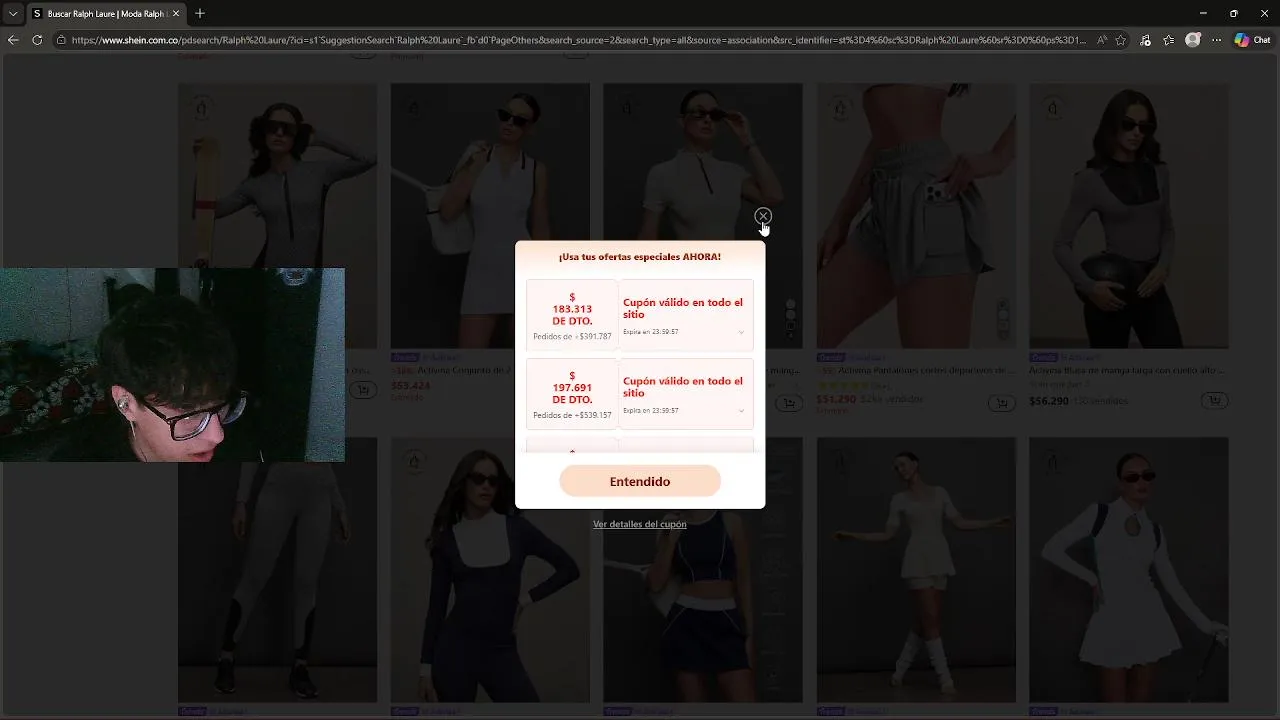Viewport: 1280px width, 720px height.
Task: Click the $56.290 price text
Action: tap(1049, 401)
